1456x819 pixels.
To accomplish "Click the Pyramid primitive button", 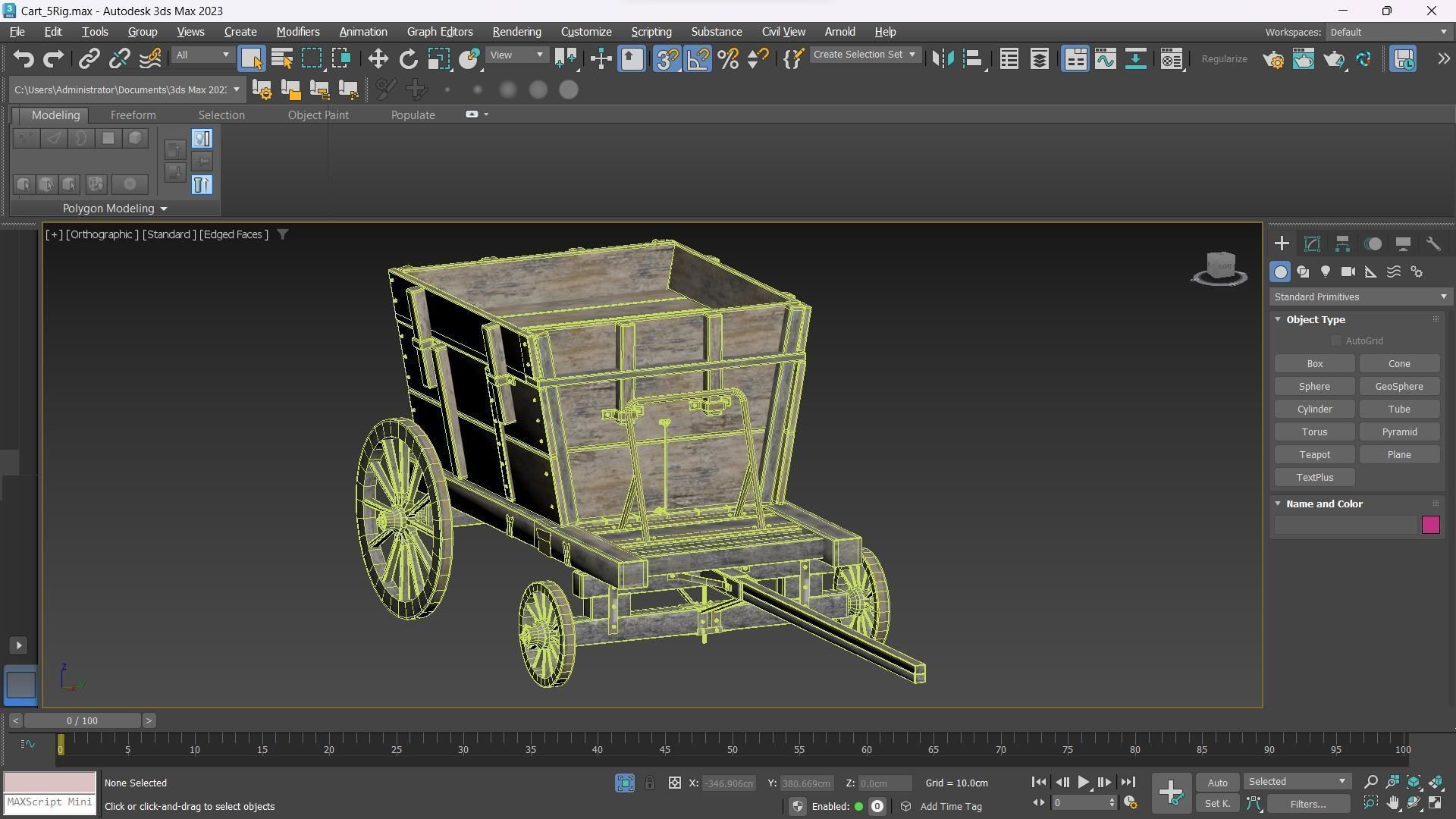I will (1399, 431).
